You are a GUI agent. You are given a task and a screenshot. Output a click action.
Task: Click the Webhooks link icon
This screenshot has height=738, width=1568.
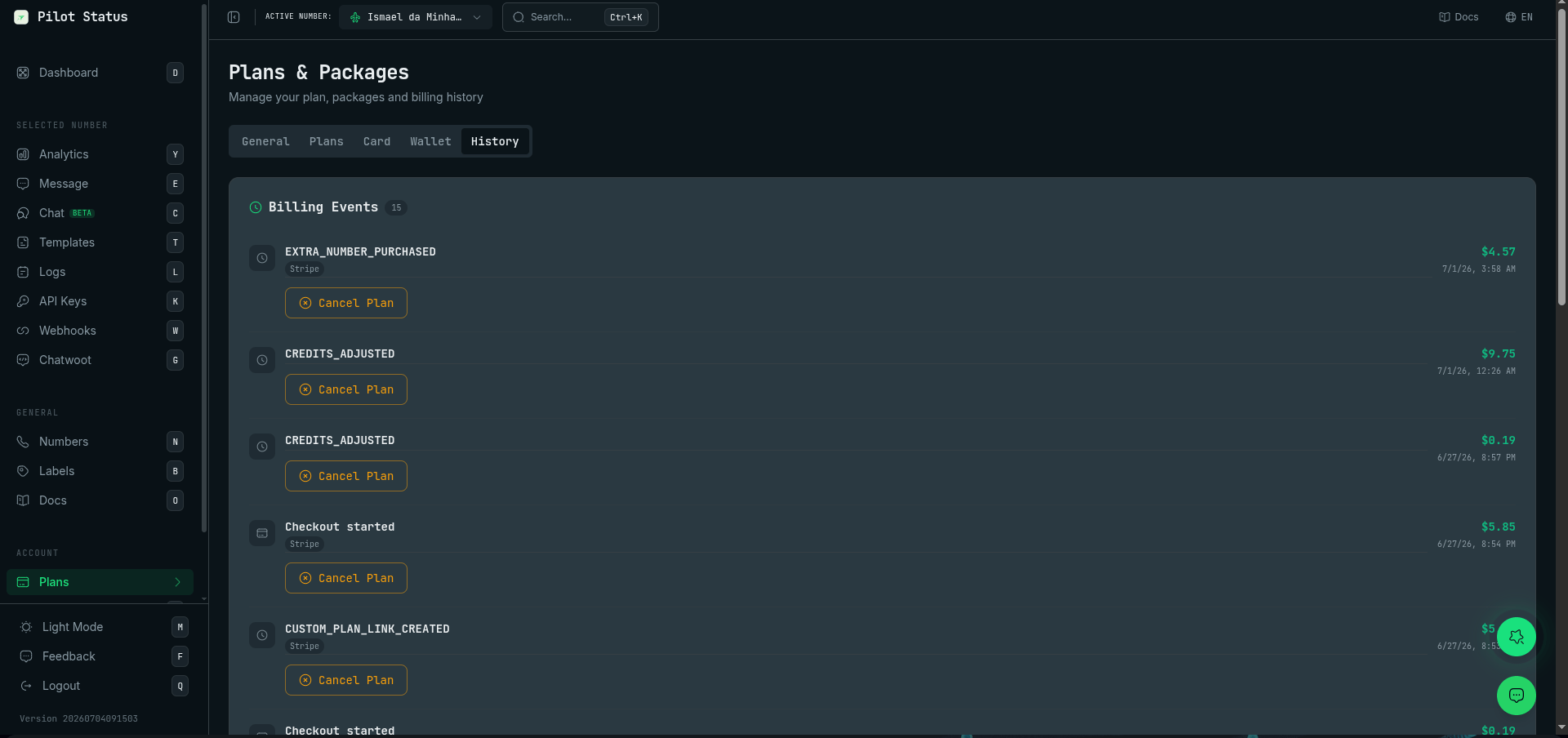click(x=23, y=331)
